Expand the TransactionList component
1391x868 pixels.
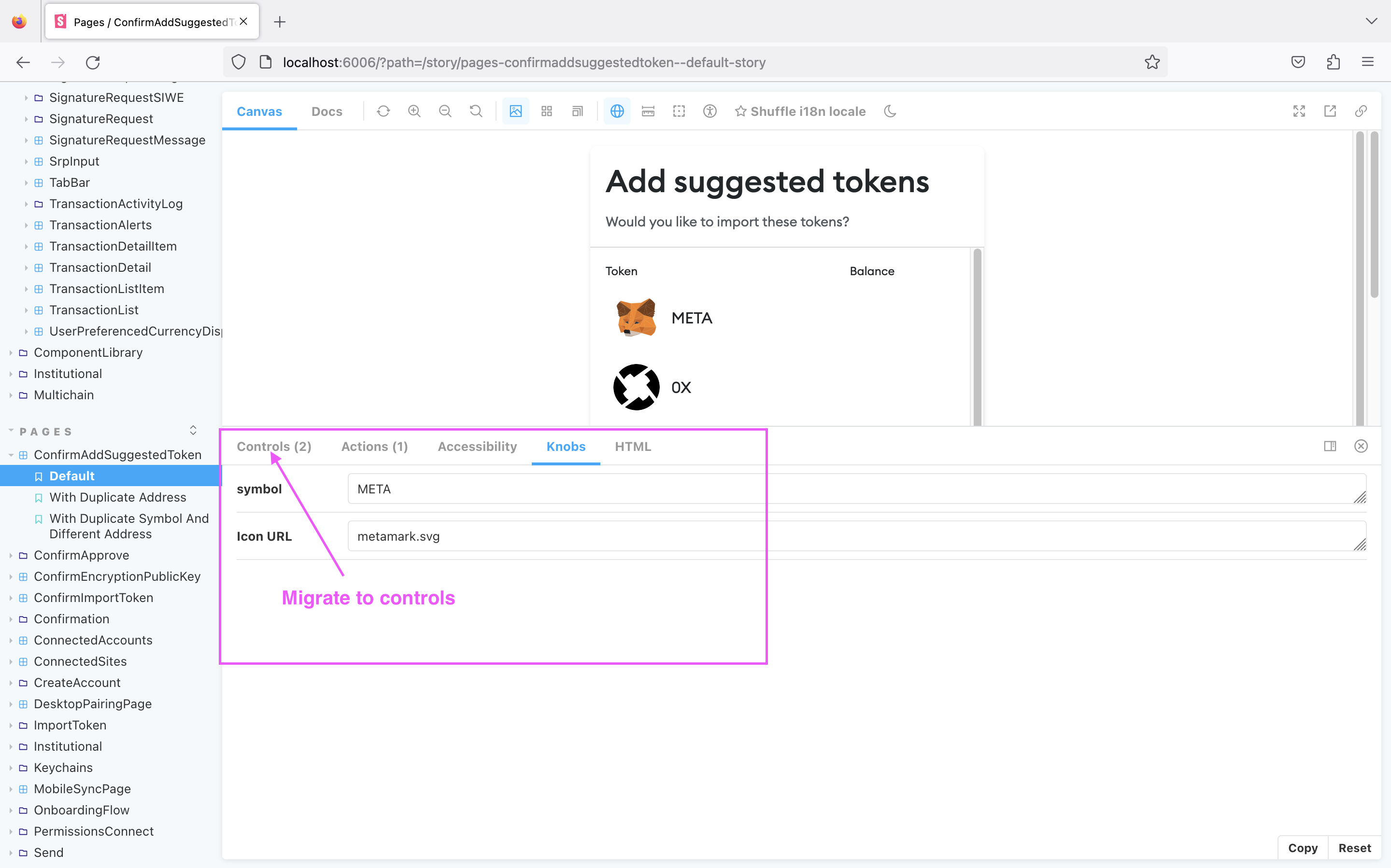[27, 310]
